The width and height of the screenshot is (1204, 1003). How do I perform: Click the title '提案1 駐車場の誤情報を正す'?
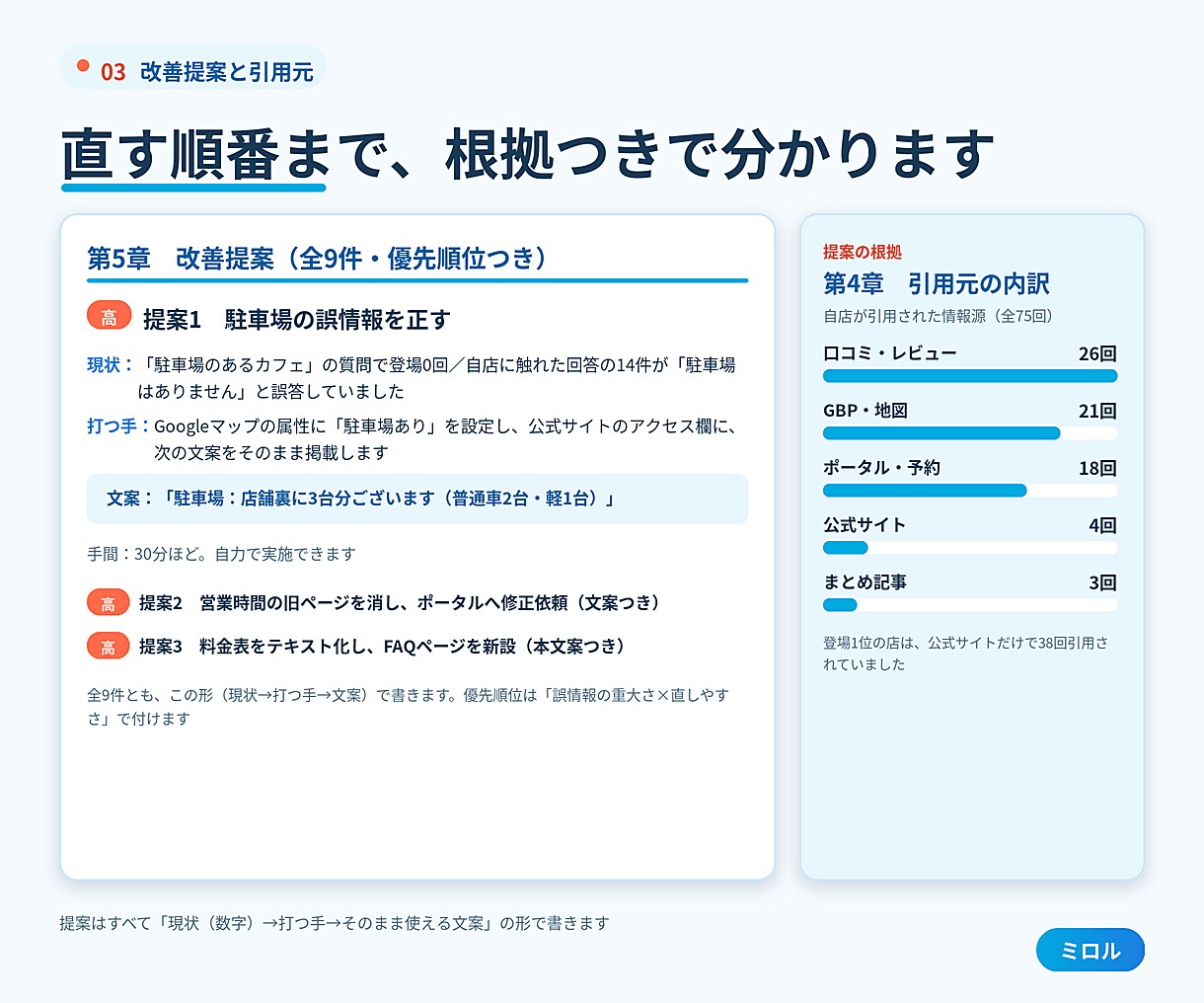[296, 319]
